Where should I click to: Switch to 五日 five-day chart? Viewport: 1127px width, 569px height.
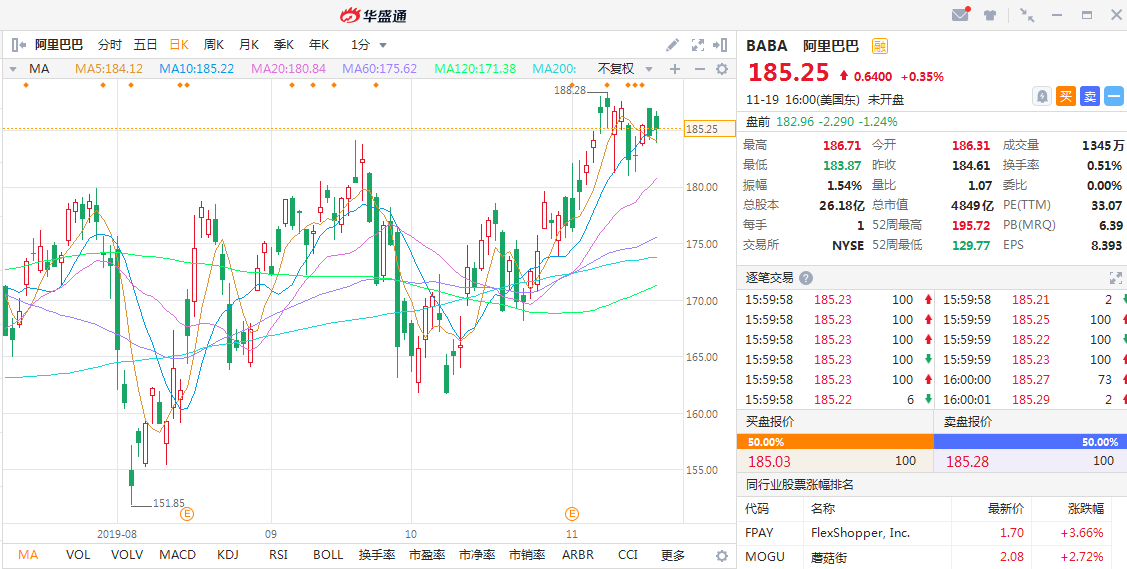[x=145, y=45]
